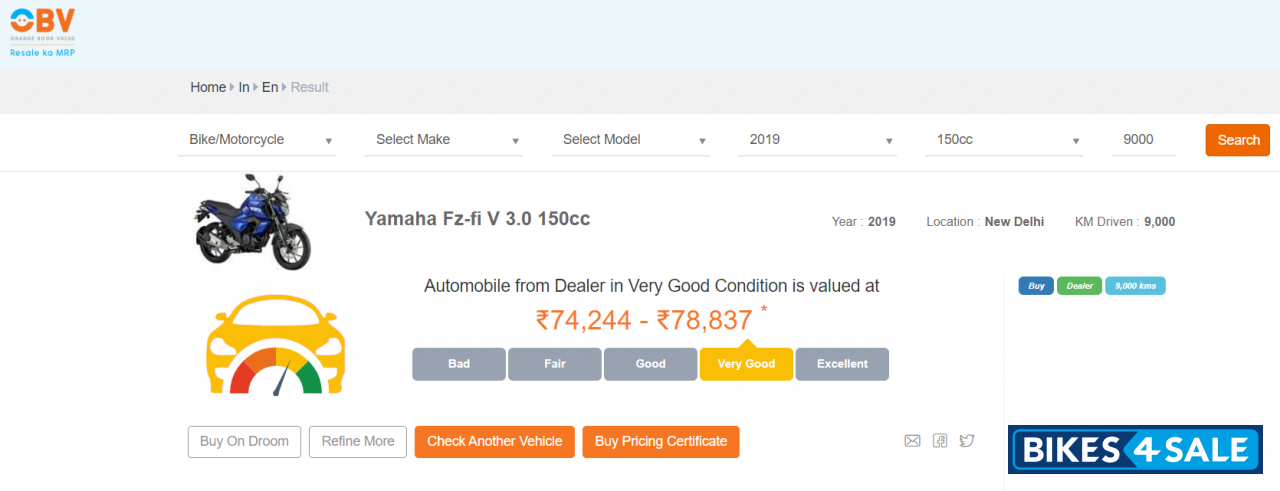Click the Bikes4Sale watermark logo
The image size is (1280, 491).
point(1135,449)
